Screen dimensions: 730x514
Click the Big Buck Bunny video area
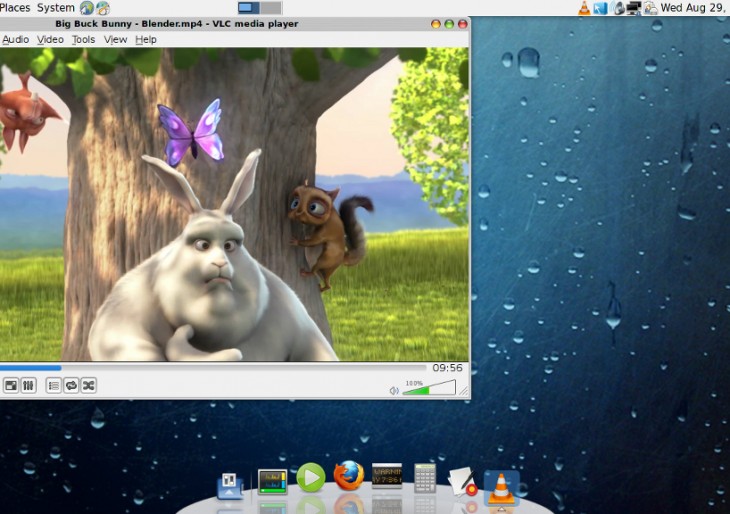pos(234,204)
